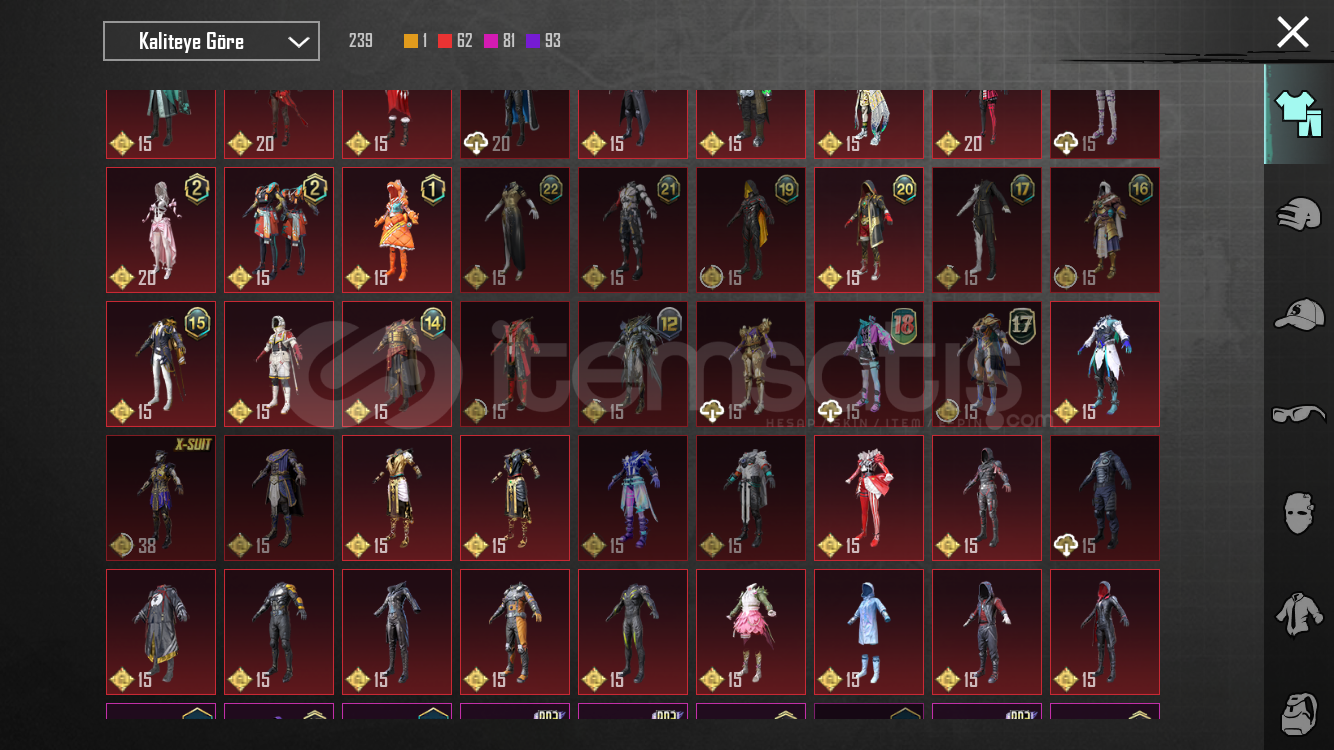This screenshot has width=1334, height=750.
Task: Select the outfit with level 15 badge
Action: click(x=161, y=364)
